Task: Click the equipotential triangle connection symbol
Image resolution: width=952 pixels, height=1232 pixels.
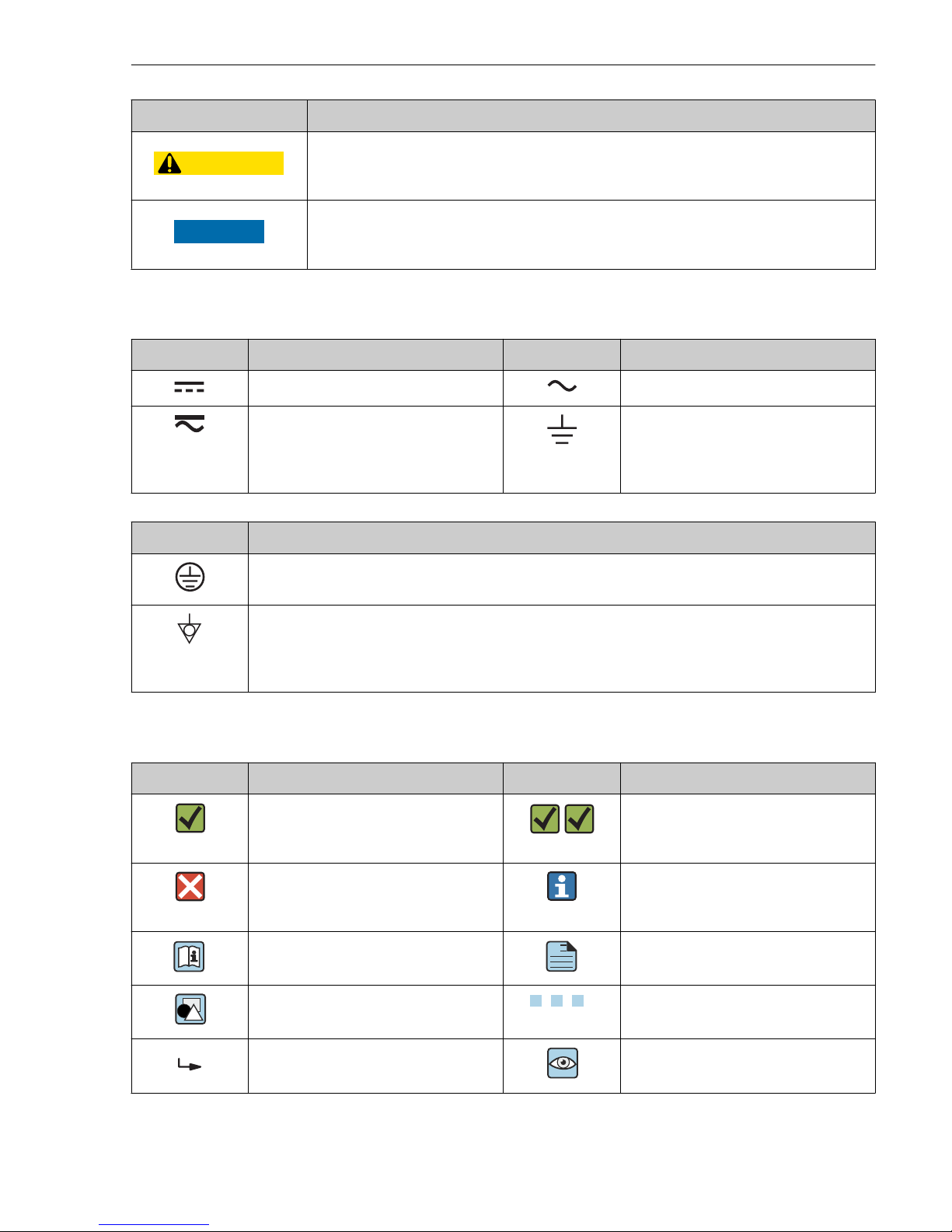Action: click(189, 628)
